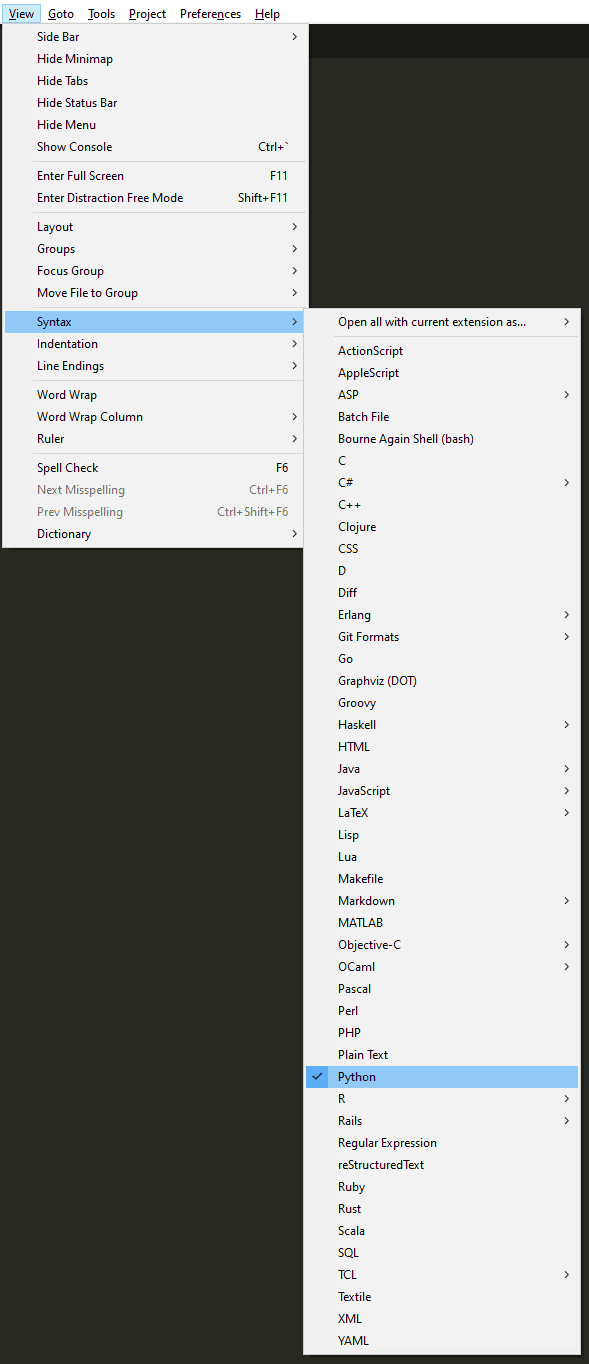Expand the Haskell syntax submenu arrow
This screenshot has width=589, height=1364.
pos(567,725)
